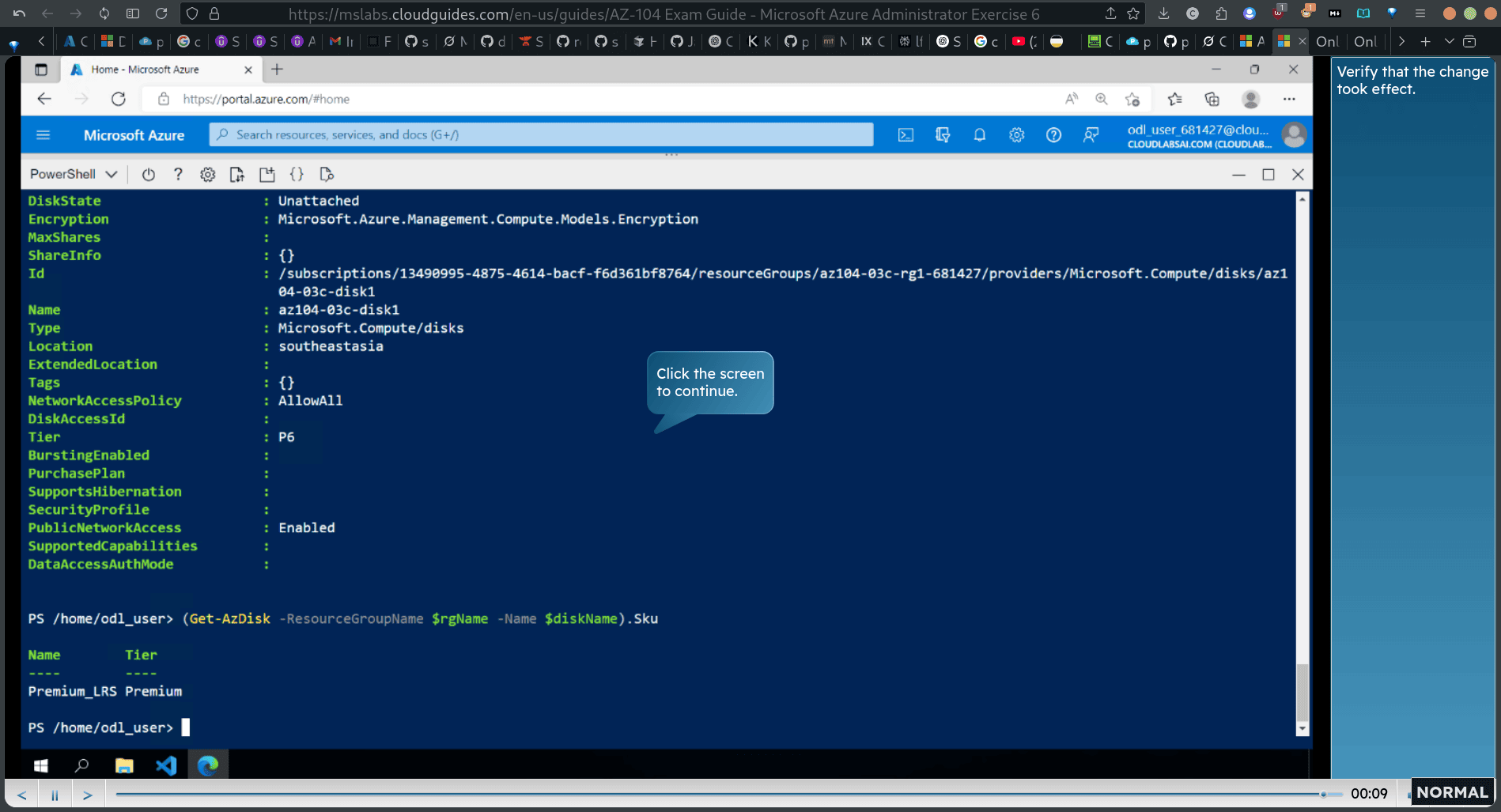Open the list-all-tabs chevron dropdown
The width and height of the screenshot is (1501, 812).
(x=1449, y=41)
